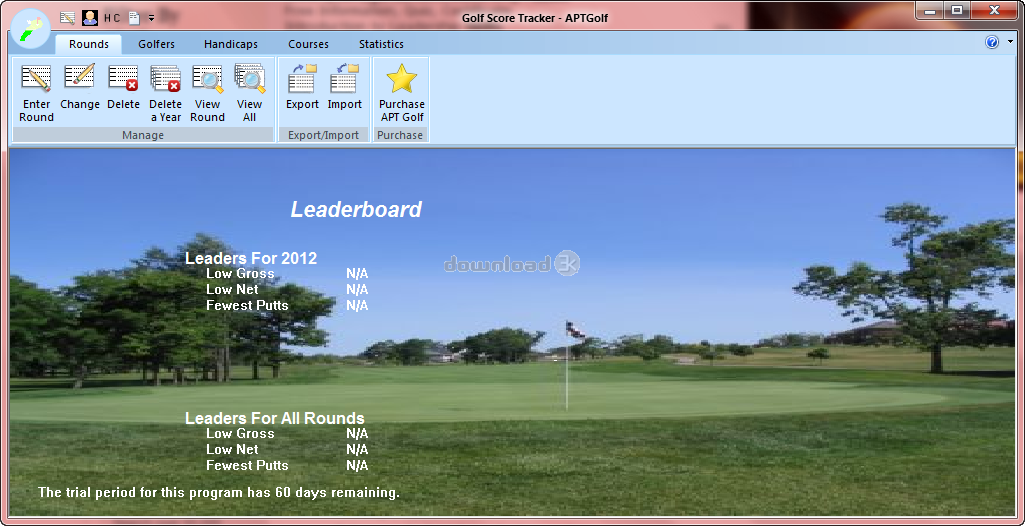Click the Export icon

[x=302, y=80]
